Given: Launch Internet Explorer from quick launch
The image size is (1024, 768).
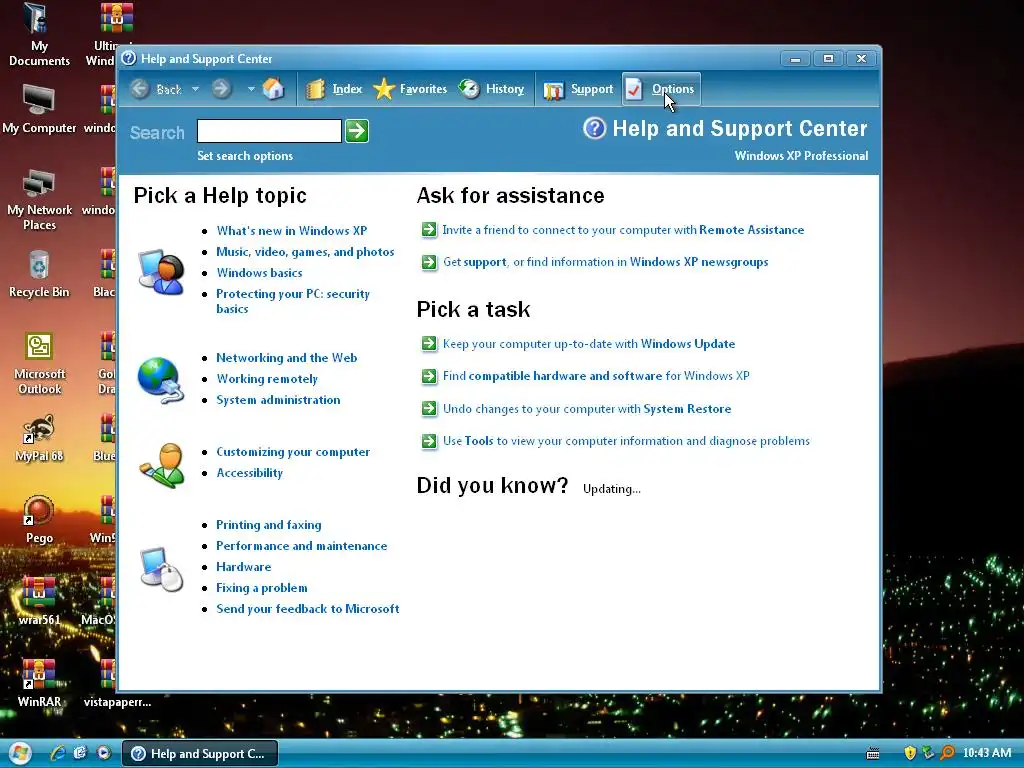Looking at the screenshot, I should (x=57, y=753).
